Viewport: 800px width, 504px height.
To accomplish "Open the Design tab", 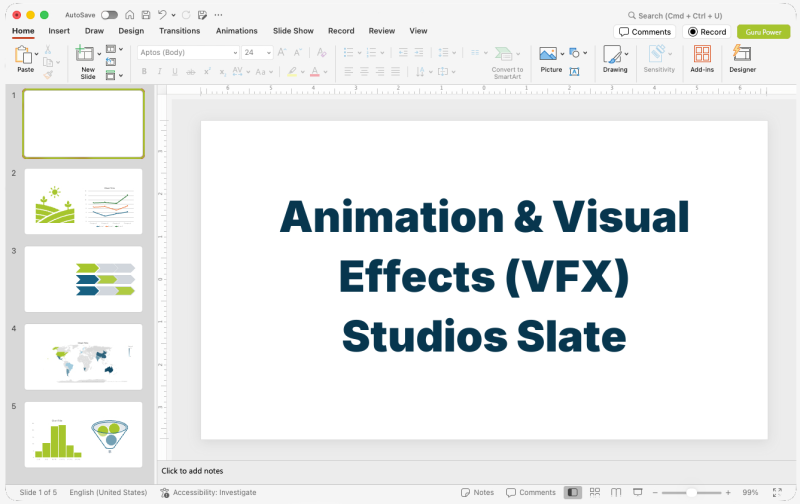I will (x=131, y=31).
